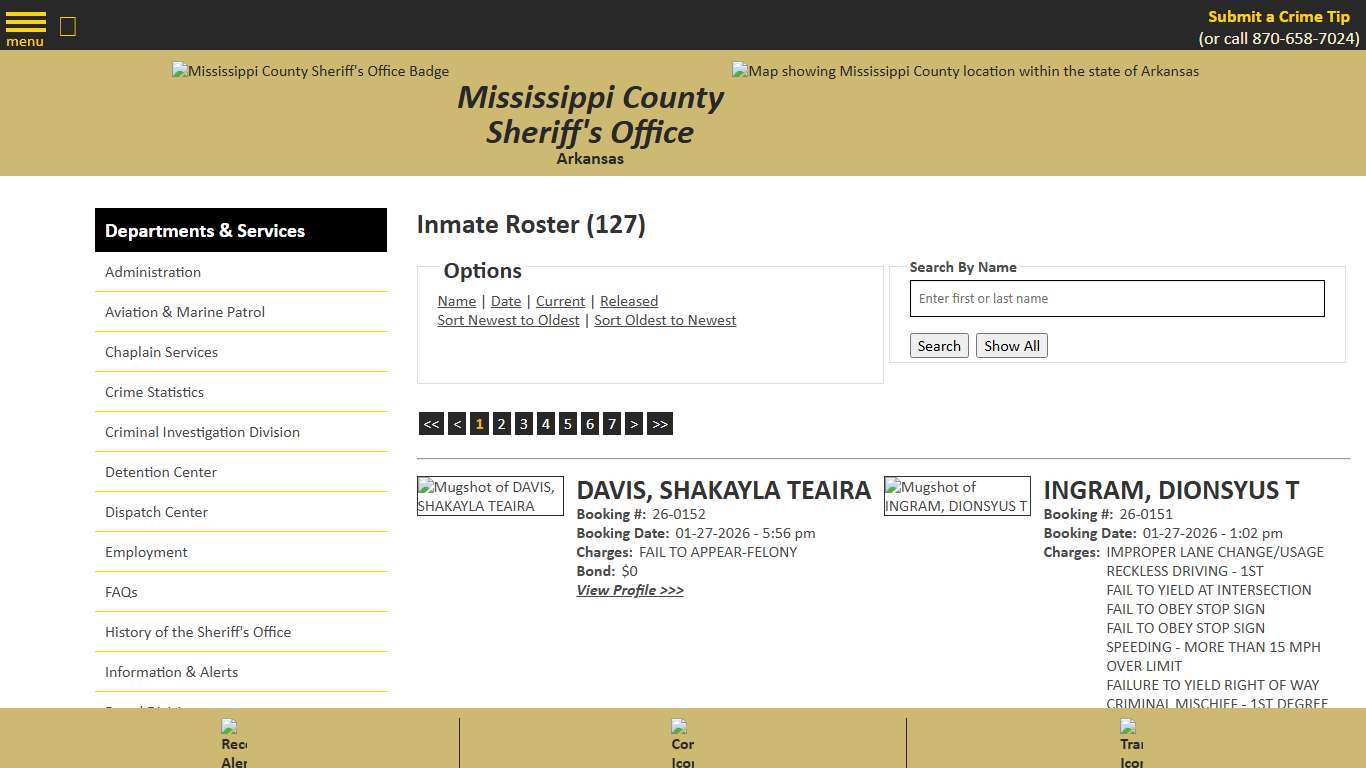Open the Detention Center menu item
Image resolution: width=1366 pixels, height=768 pixels.
coord(160,471)
